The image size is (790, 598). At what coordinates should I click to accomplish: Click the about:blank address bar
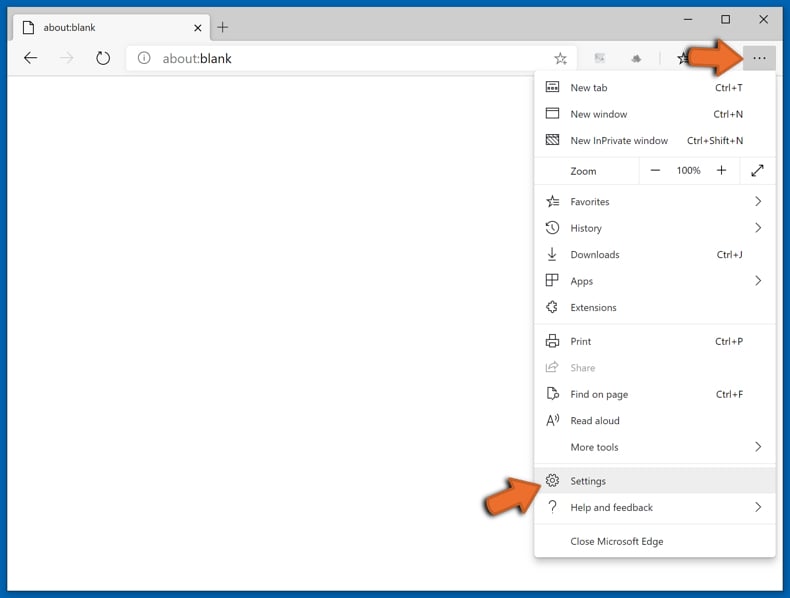point(340,59)
